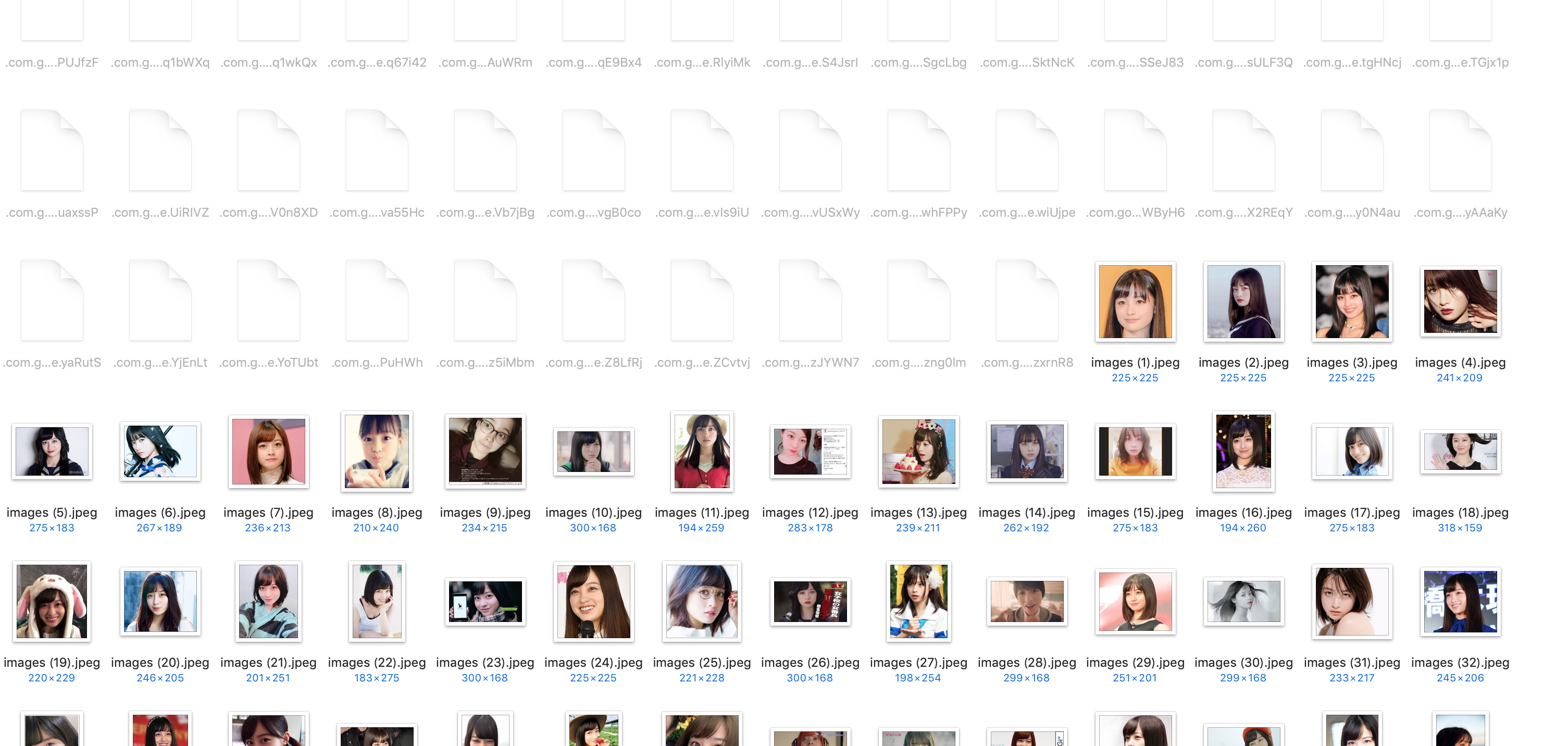Click the .com.g....V0n8XD file icon

(x=268, y=151)
